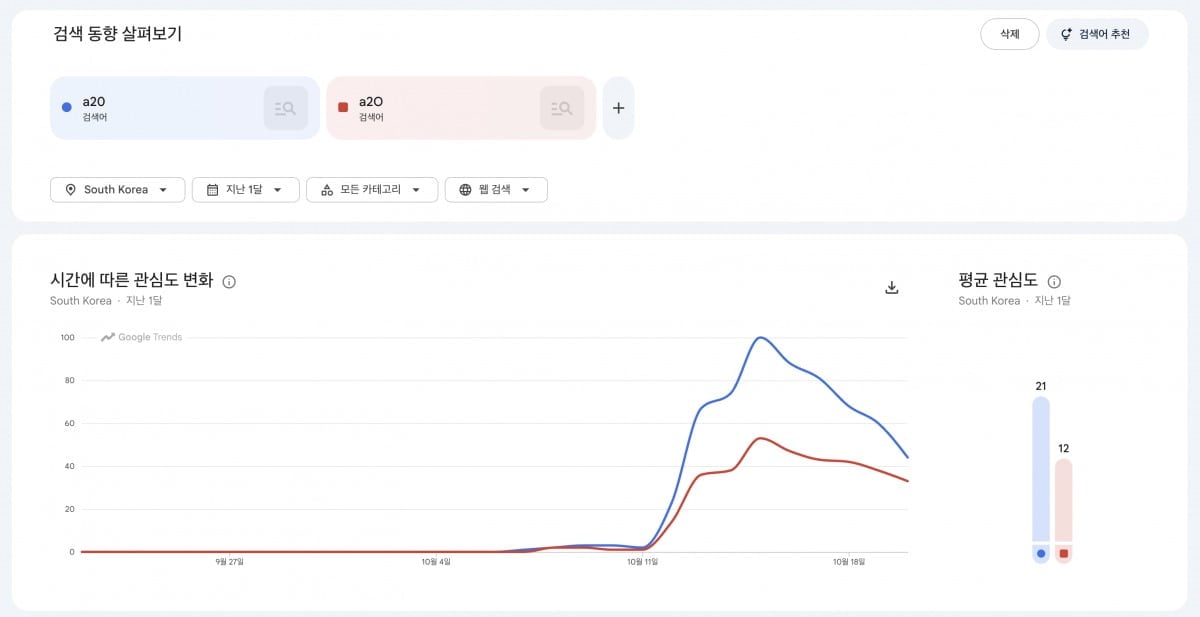The height and width of the screenshot is (617, 1200).
Task: Click the 검색 동향 살펴보기 heading
Action: 118,34
